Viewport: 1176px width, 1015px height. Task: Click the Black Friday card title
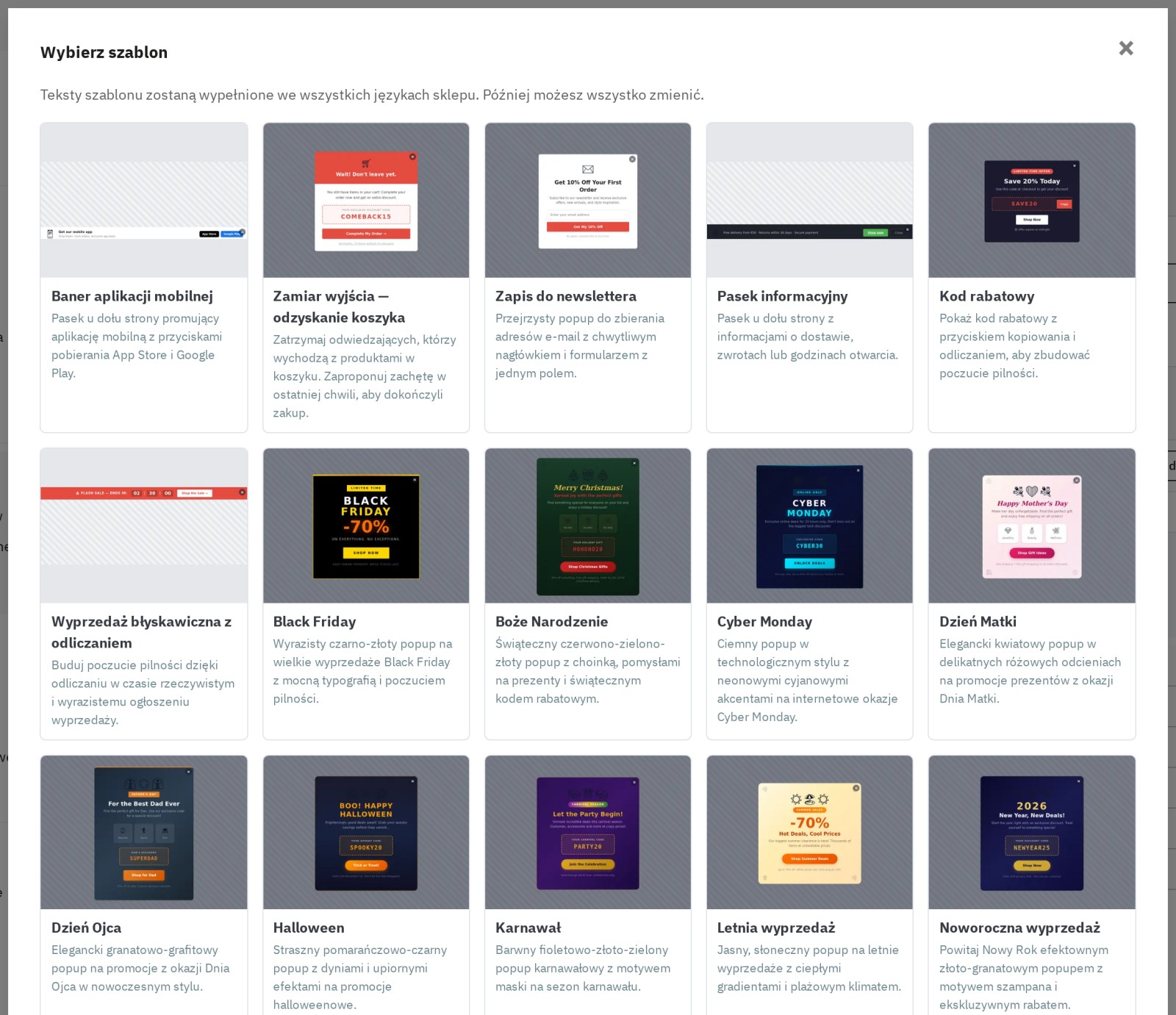click(315, 622)
